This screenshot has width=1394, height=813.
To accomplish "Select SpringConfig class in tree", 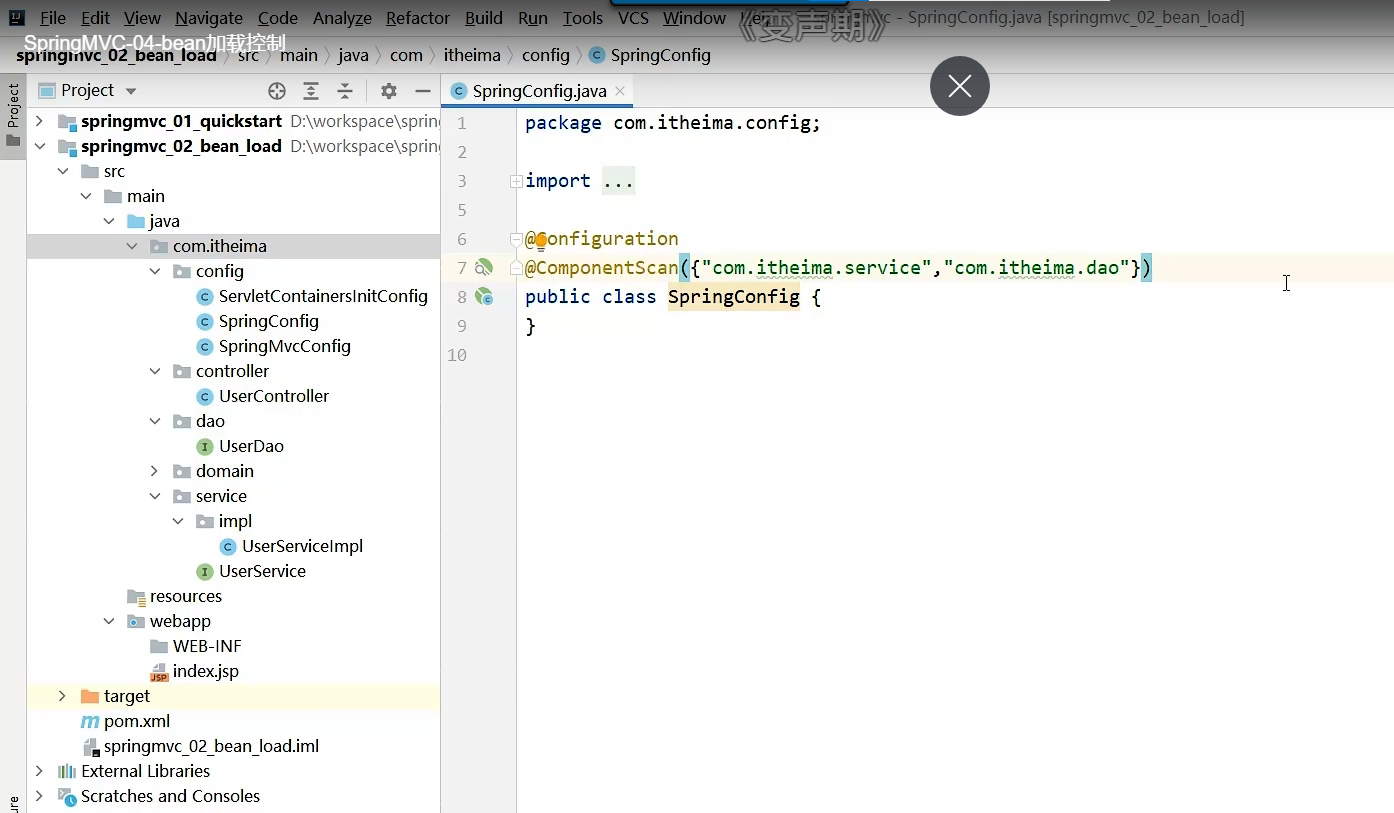I will tap(268, 321).
